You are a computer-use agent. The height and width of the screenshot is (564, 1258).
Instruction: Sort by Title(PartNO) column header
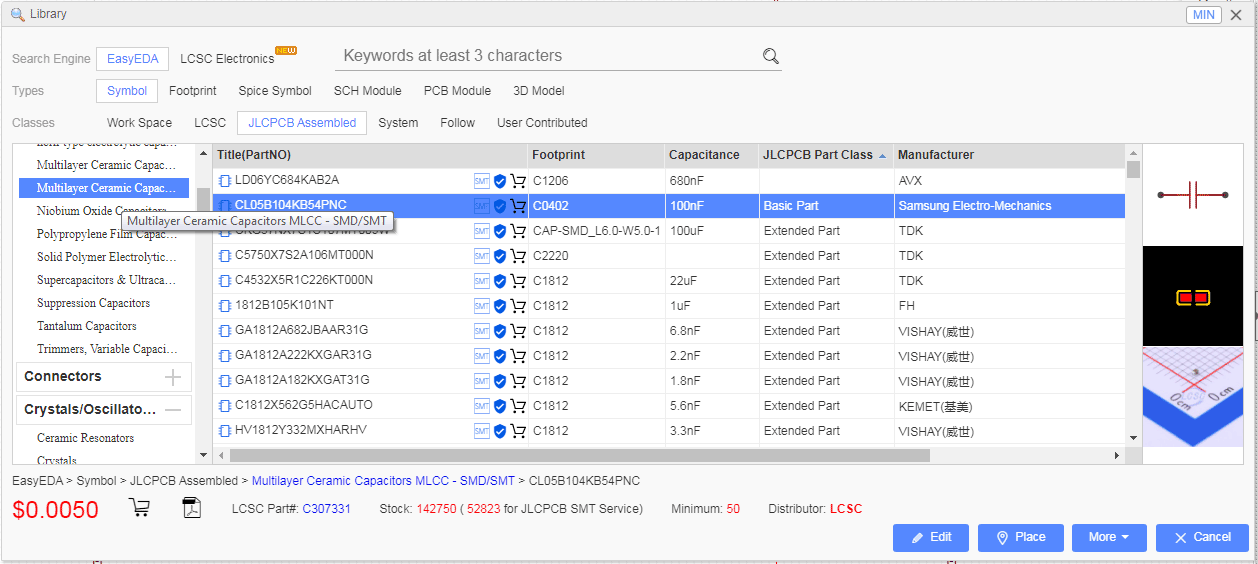tap(370, 155)
